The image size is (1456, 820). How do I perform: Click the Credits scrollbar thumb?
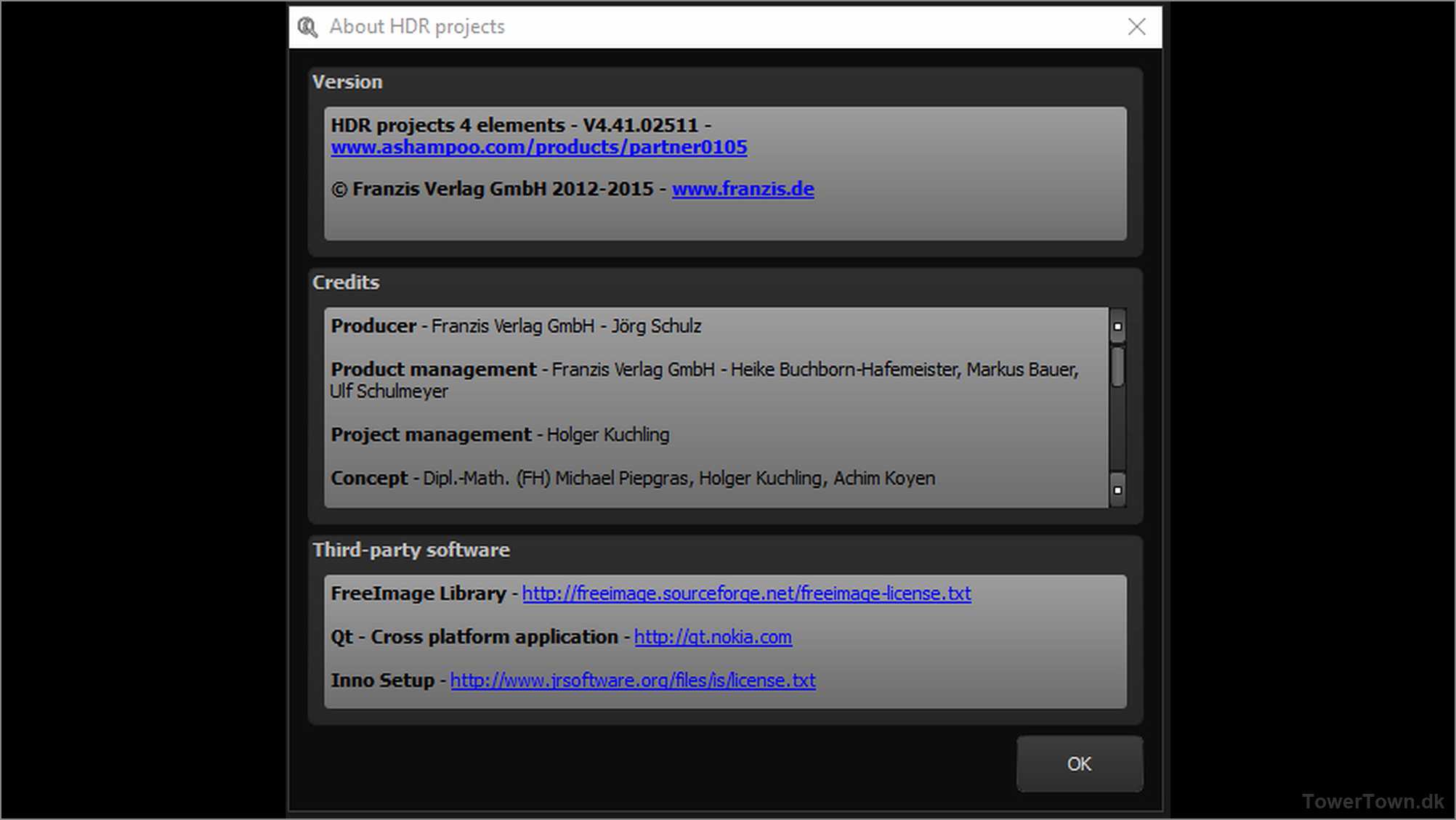click(1117, 367)
